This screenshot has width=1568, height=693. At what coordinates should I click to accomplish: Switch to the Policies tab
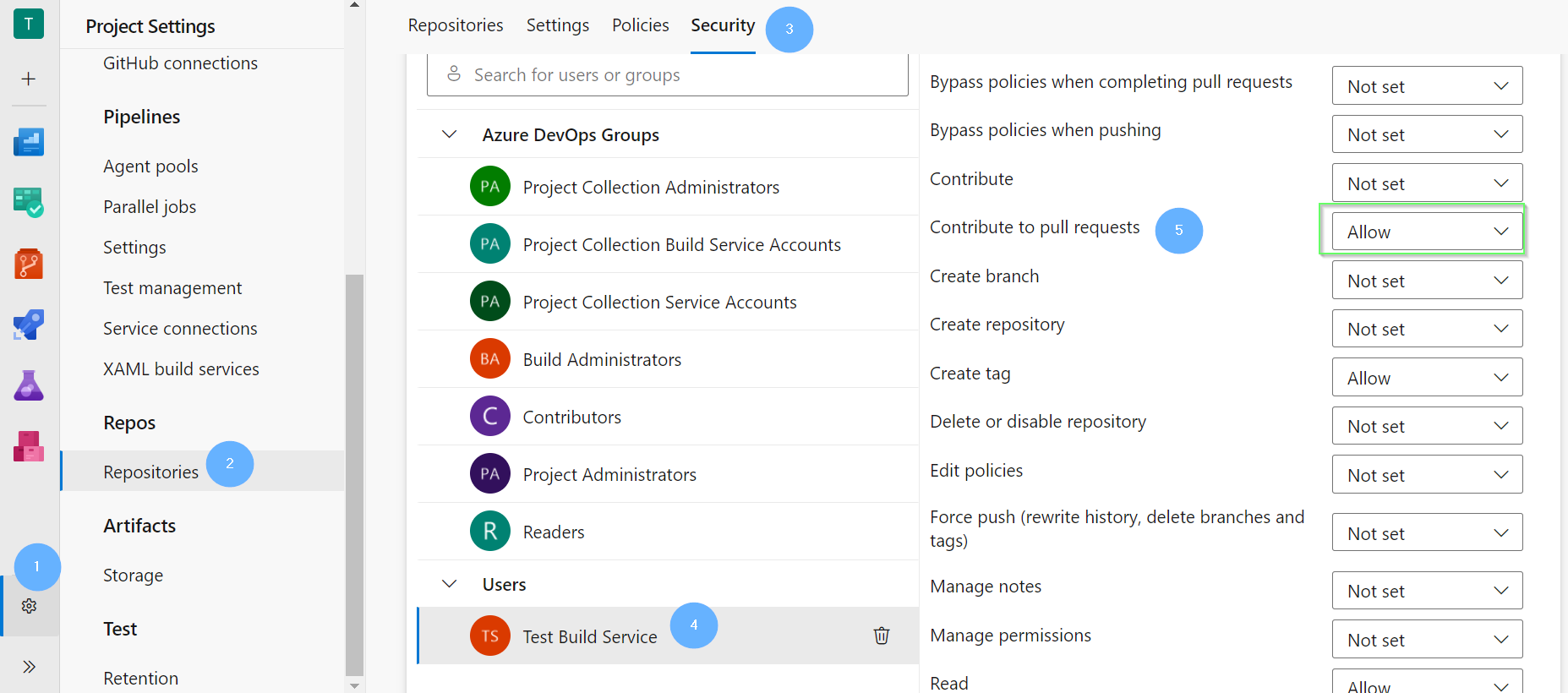coord(641,25)
